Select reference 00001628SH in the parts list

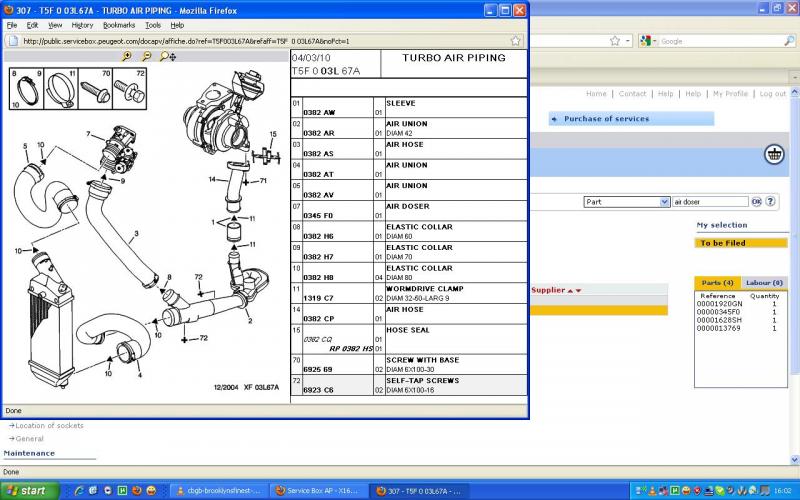[x=719, y=320]
